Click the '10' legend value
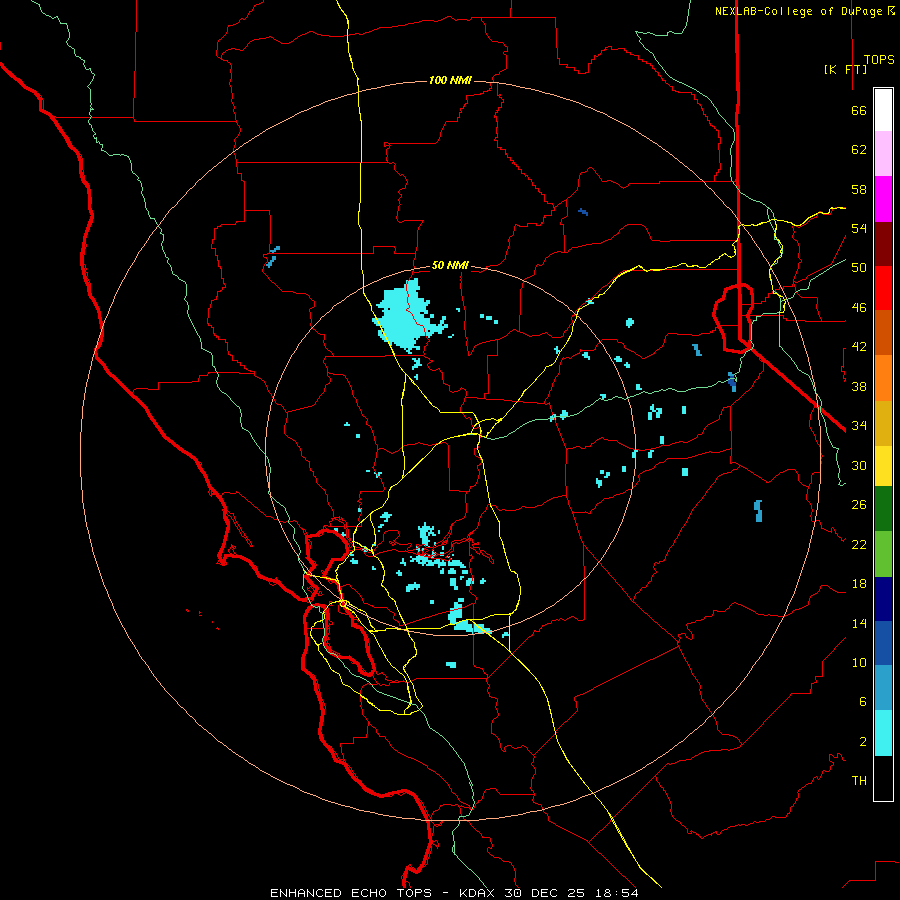This screenshot has height=900, width=900. point(859,662)
